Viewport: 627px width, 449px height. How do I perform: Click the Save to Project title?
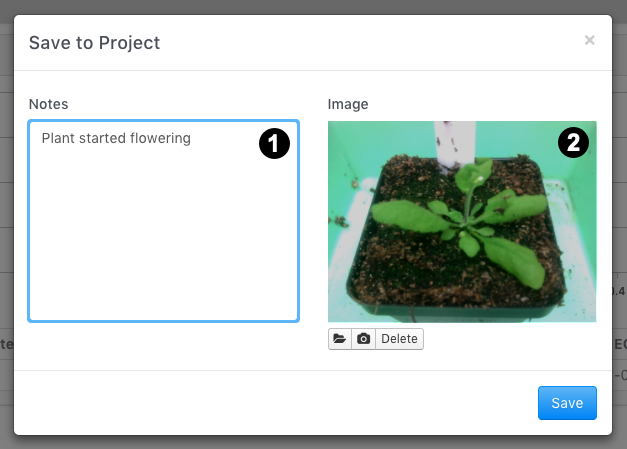pos(94,43)
